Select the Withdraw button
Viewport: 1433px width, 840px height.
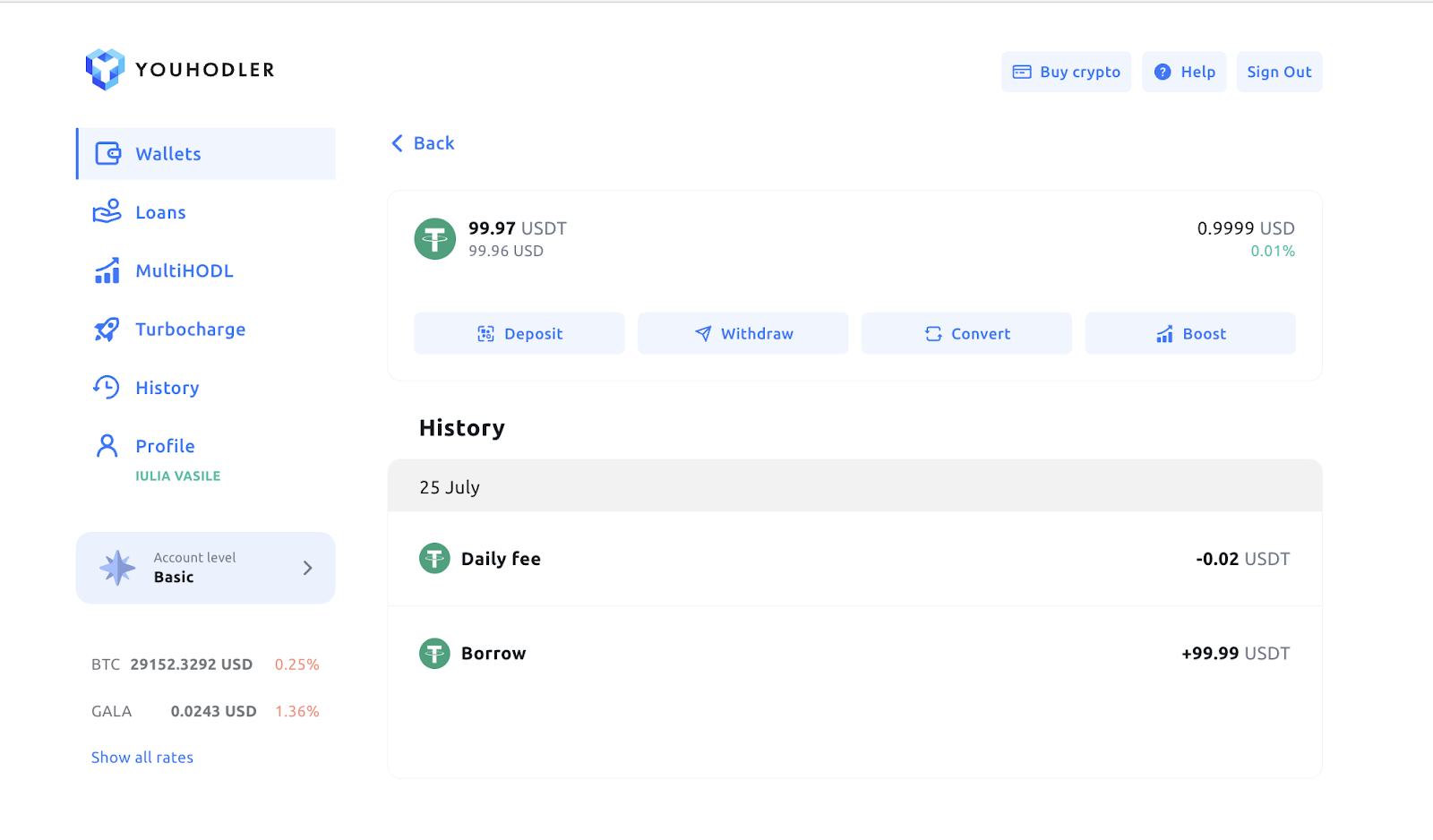point(743,333)
